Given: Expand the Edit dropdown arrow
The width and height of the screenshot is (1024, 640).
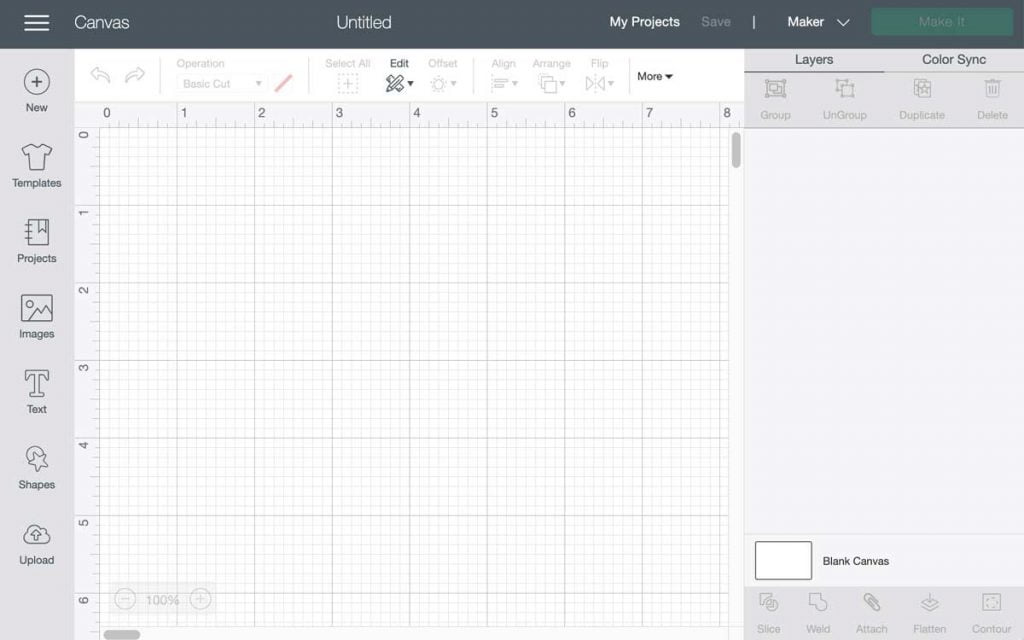Looking at the screenshot, I should click(410, 84).
